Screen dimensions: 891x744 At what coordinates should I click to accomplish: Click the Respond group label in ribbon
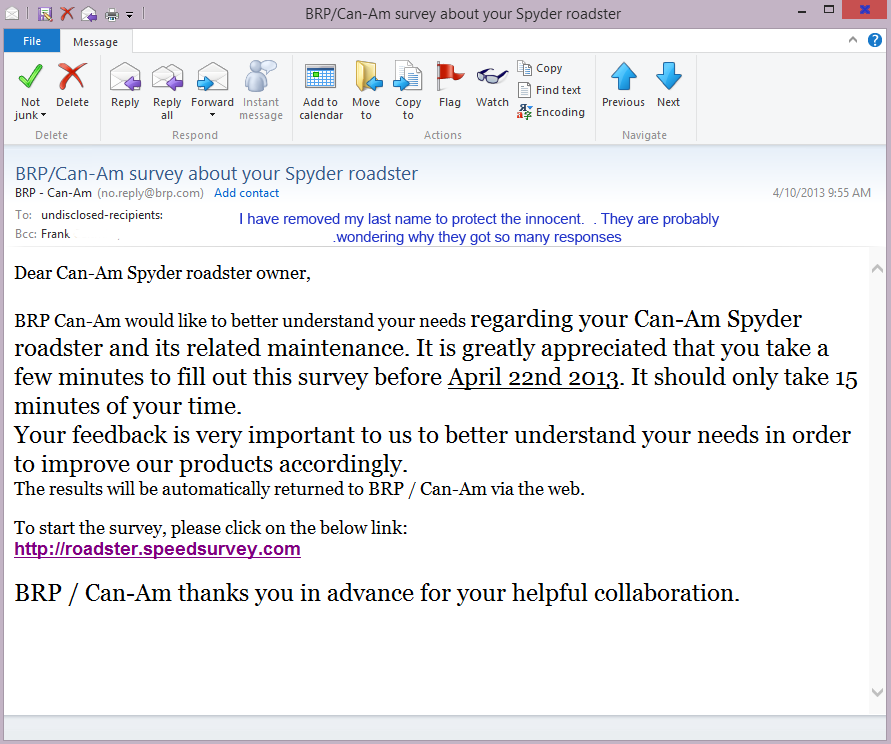point(195,135)
